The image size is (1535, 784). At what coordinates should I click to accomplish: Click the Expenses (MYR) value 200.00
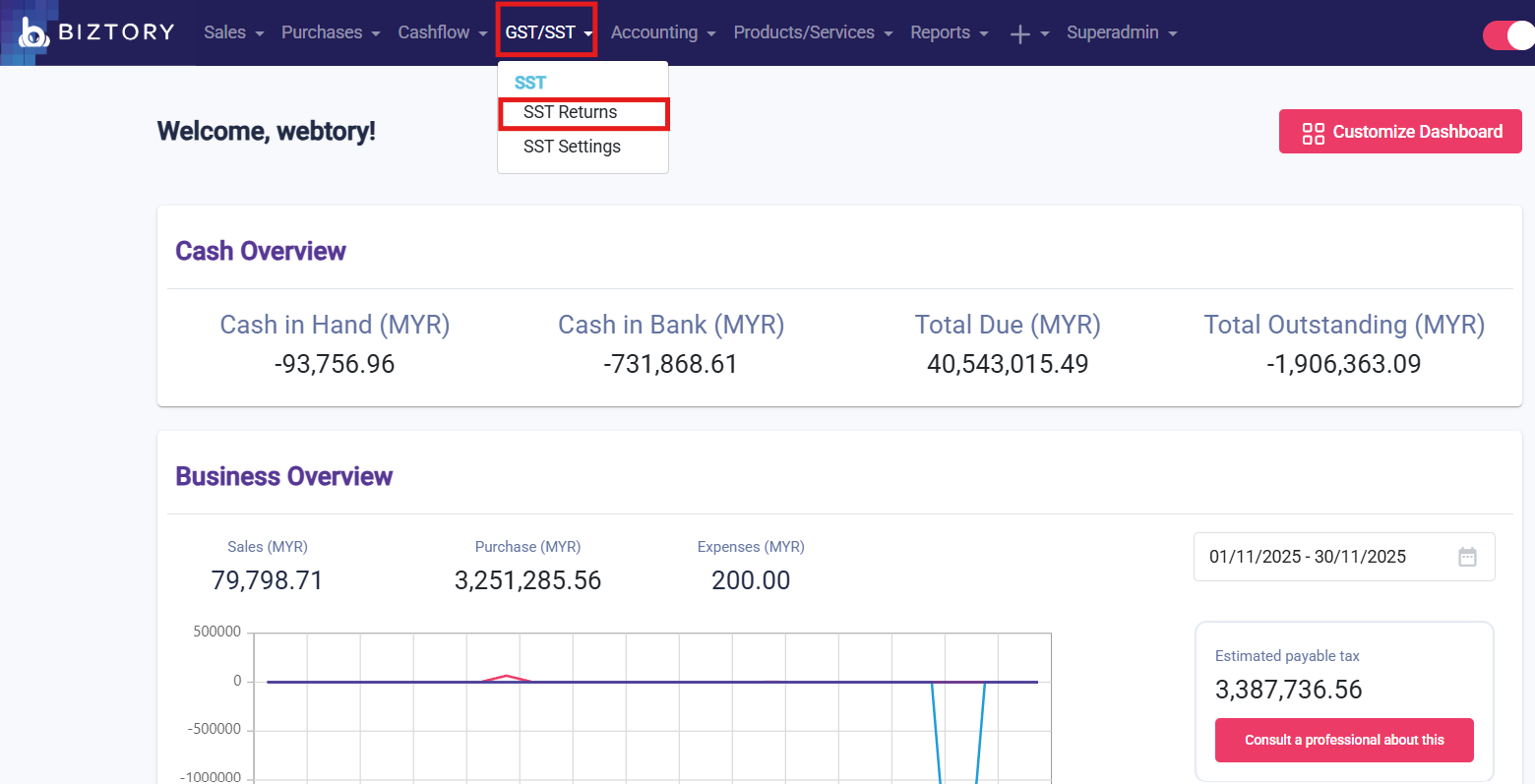click(x=751, y=580)
